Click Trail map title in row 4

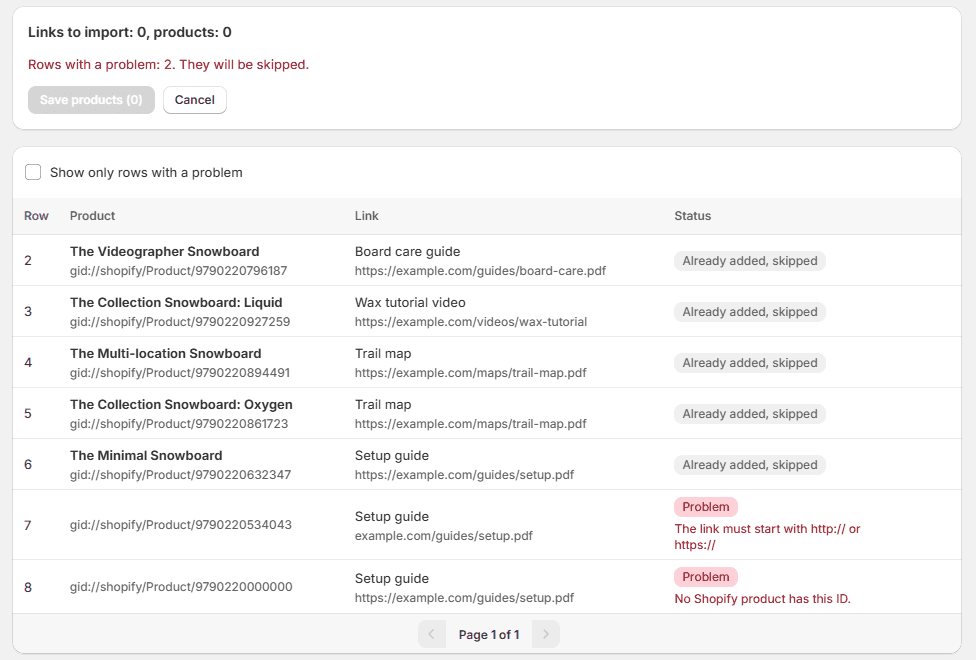(383, 354)
